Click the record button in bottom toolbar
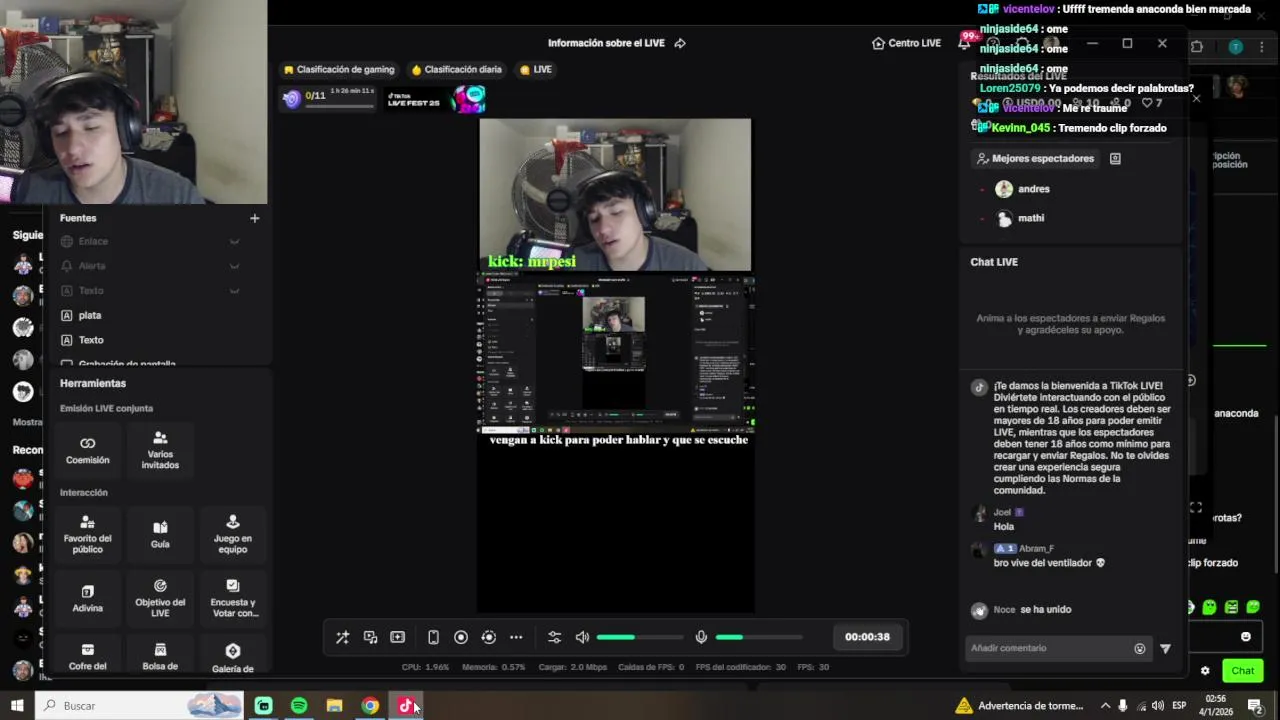Viewport: 1280px width, 720px height. pyautogui.click(x=461, y=637)
